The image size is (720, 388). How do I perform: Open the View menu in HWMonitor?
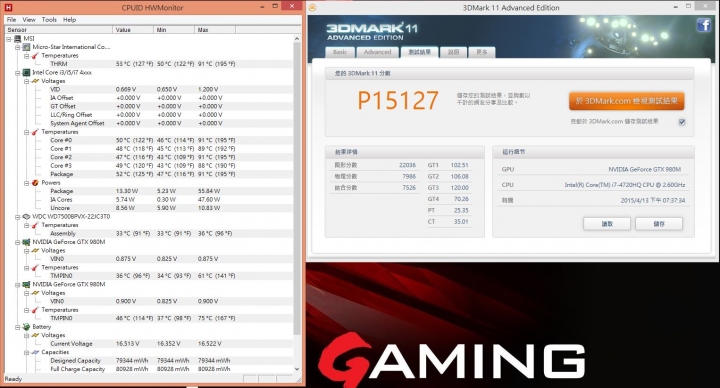click(x=29, y=20)
